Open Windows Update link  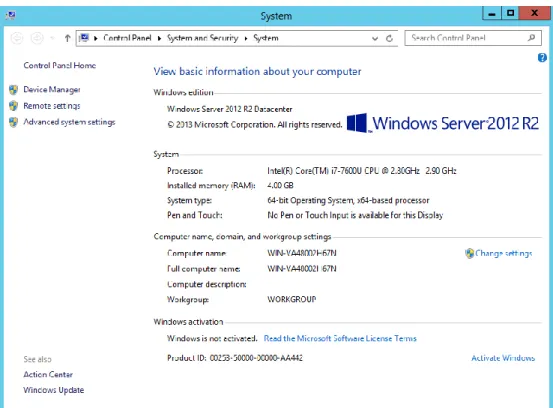point(54,390)
